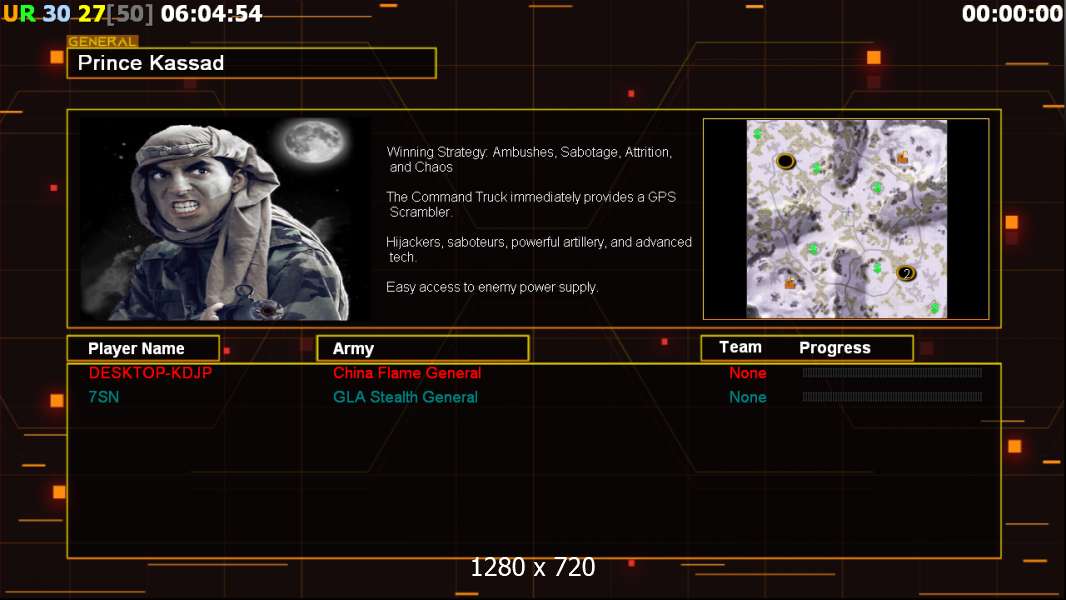Select player DESKTOP-KDJP
Image resolution: width=1066 pixels, height=600 pixels.
click(150, 373)
